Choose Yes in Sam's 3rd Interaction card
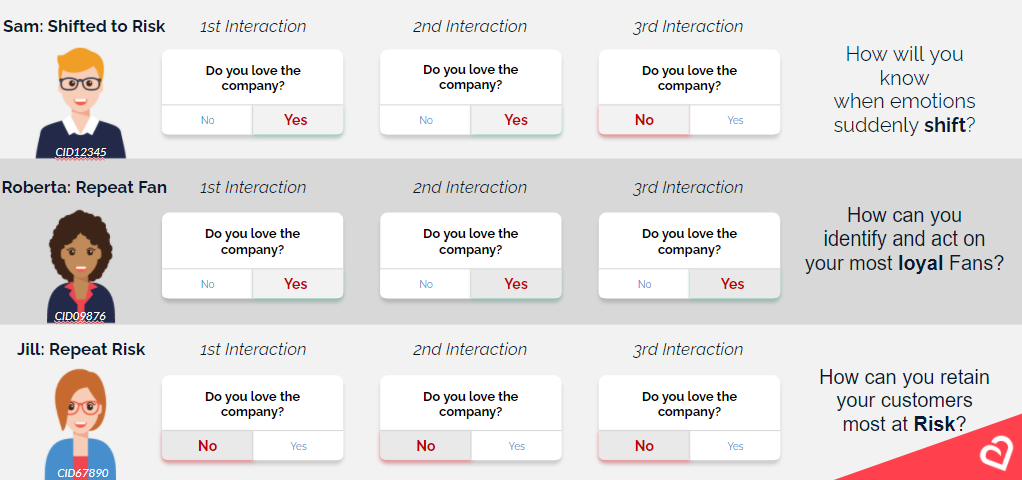1022x480 pixels. [735, 120]
